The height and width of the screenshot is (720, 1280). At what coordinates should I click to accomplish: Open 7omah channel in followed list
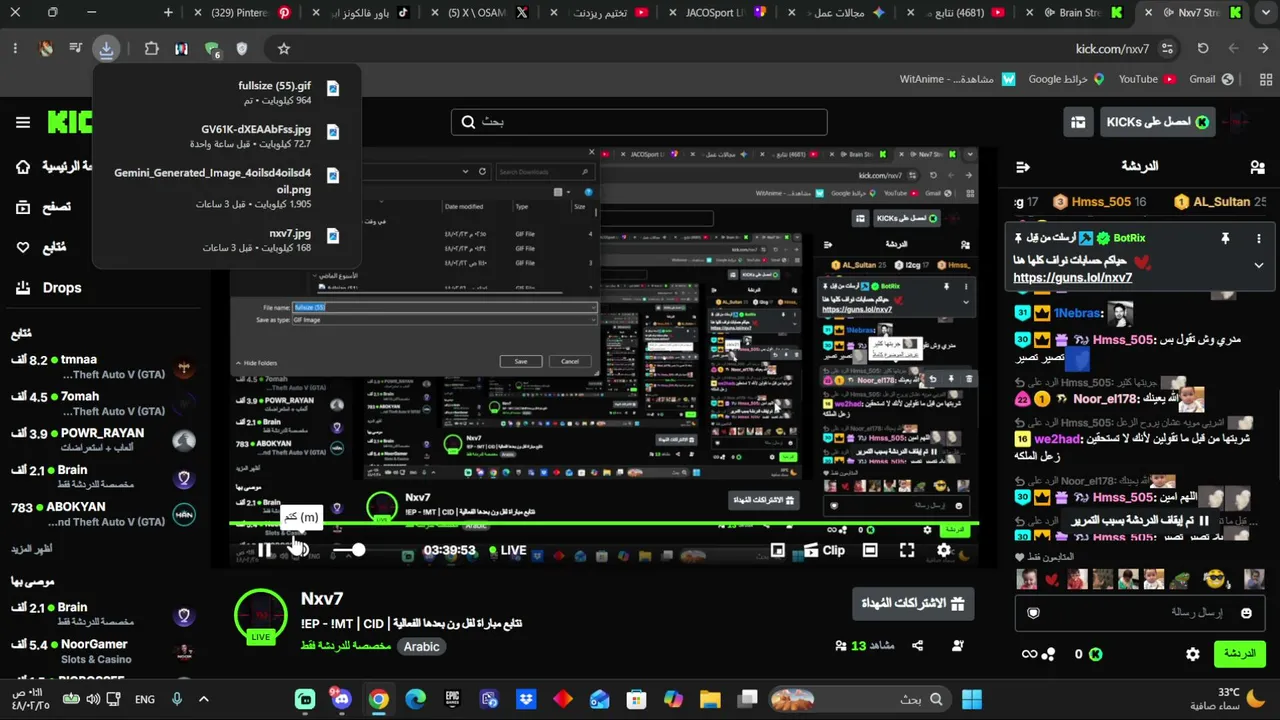[x=103, y=404]
